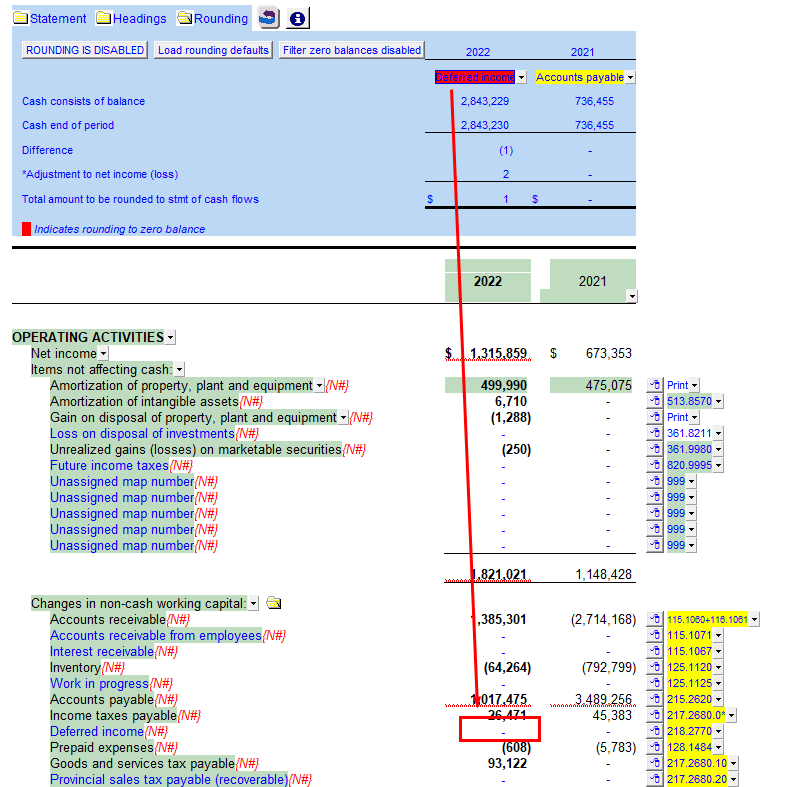Expand the OPERATING ACTIVITIES dropdown

(x=171, y=337)
